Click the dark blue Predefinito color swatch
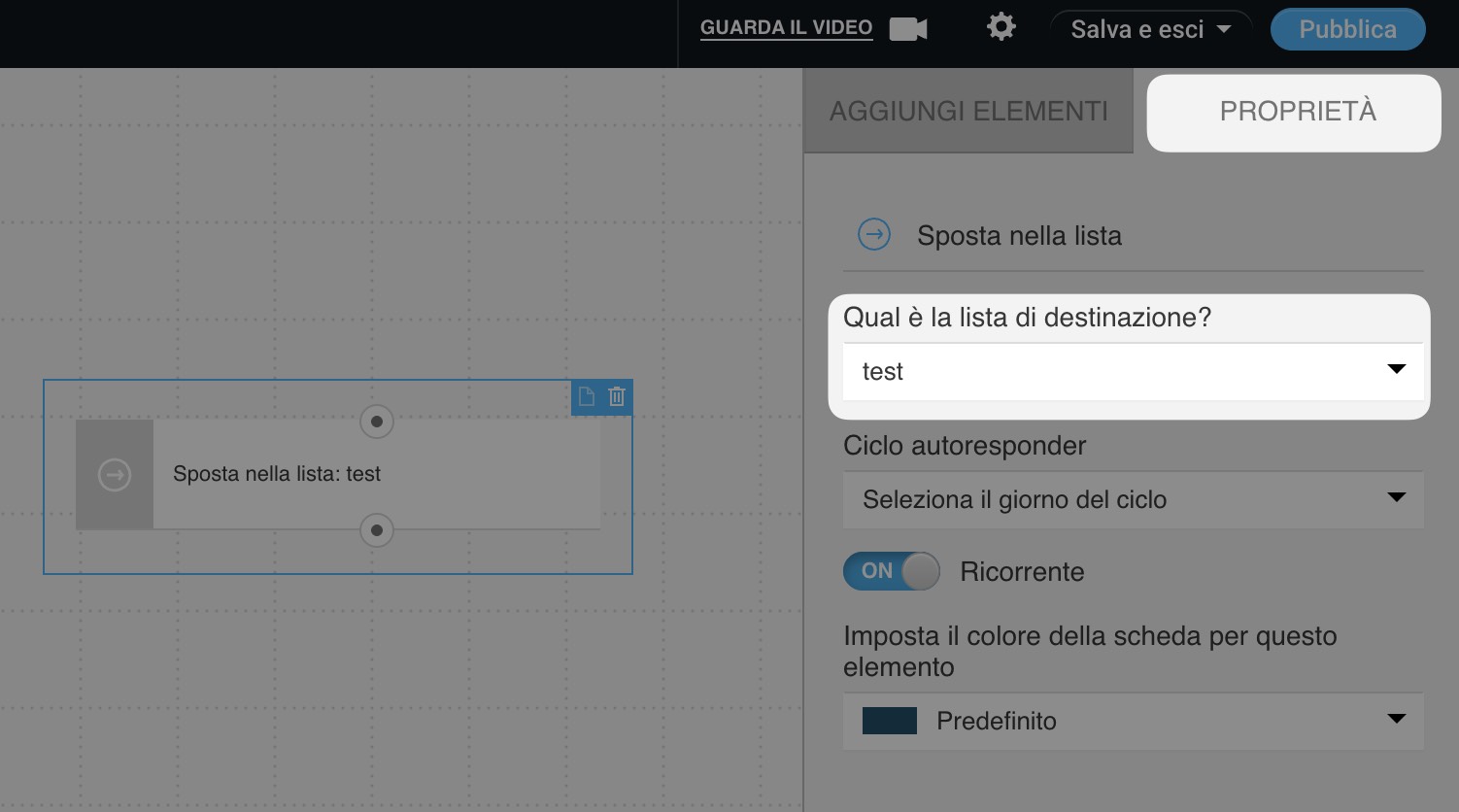Viewport: 1459px width, 812px height. (x=890, y=721)
